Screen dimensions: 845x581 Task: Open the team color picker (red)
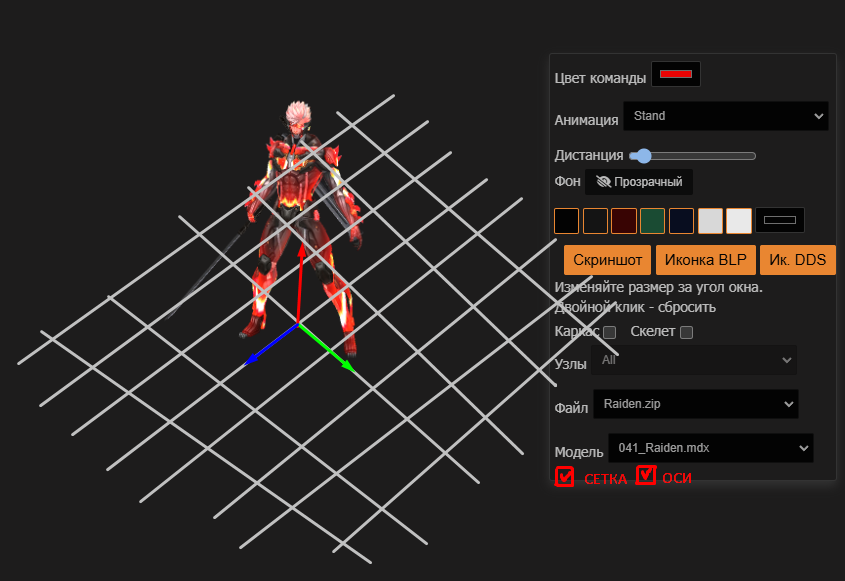pos(676,74)
